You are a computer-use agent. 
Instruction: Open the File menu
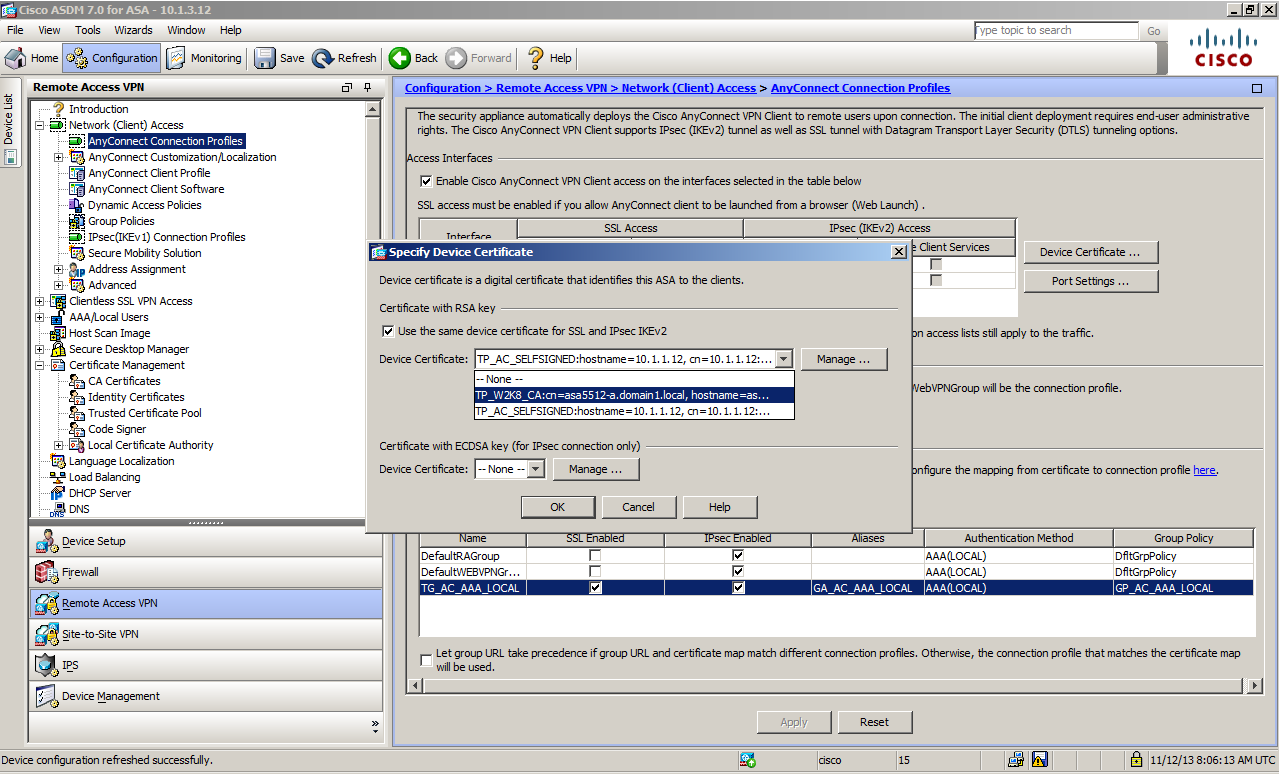15,30
